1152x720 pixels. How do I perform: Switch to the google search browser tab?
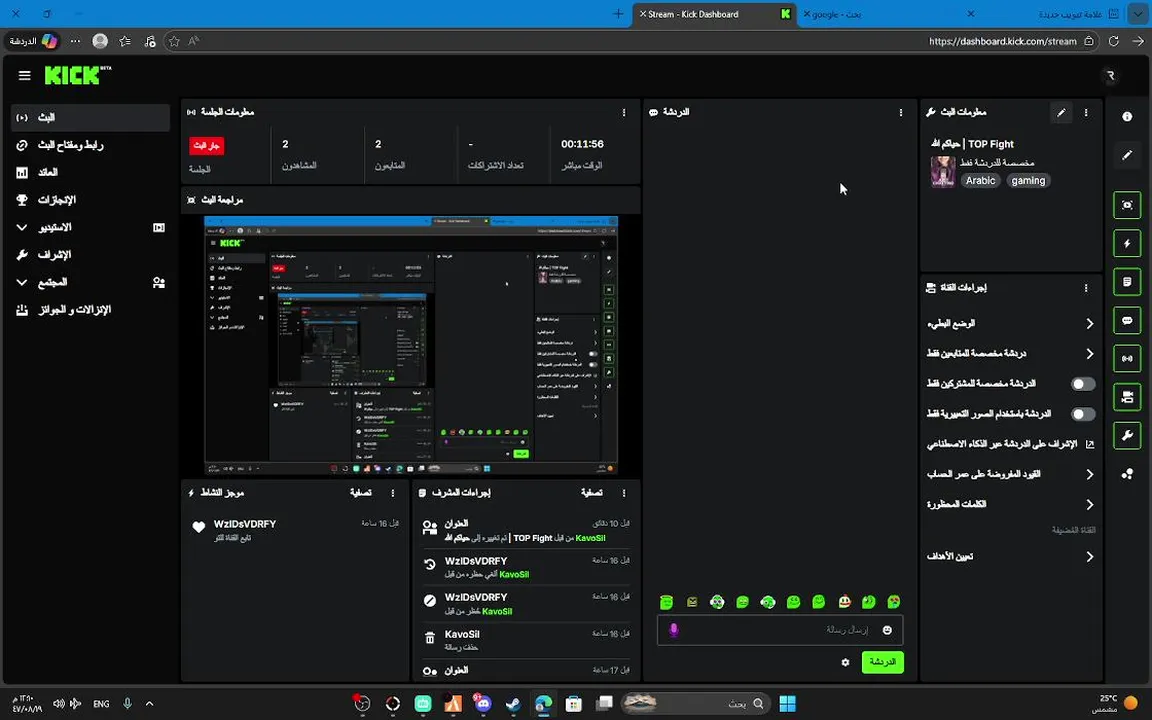(x=889, y=14)
